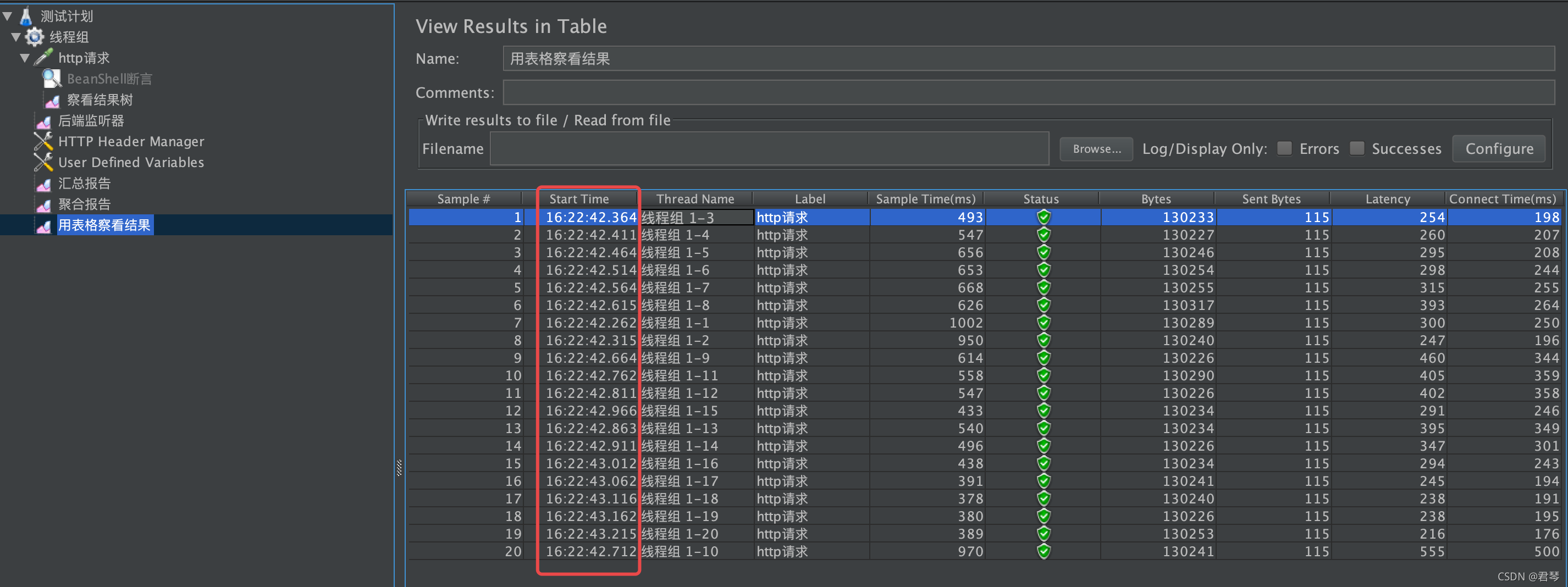Focus the Name input field

pos(1029,58)
